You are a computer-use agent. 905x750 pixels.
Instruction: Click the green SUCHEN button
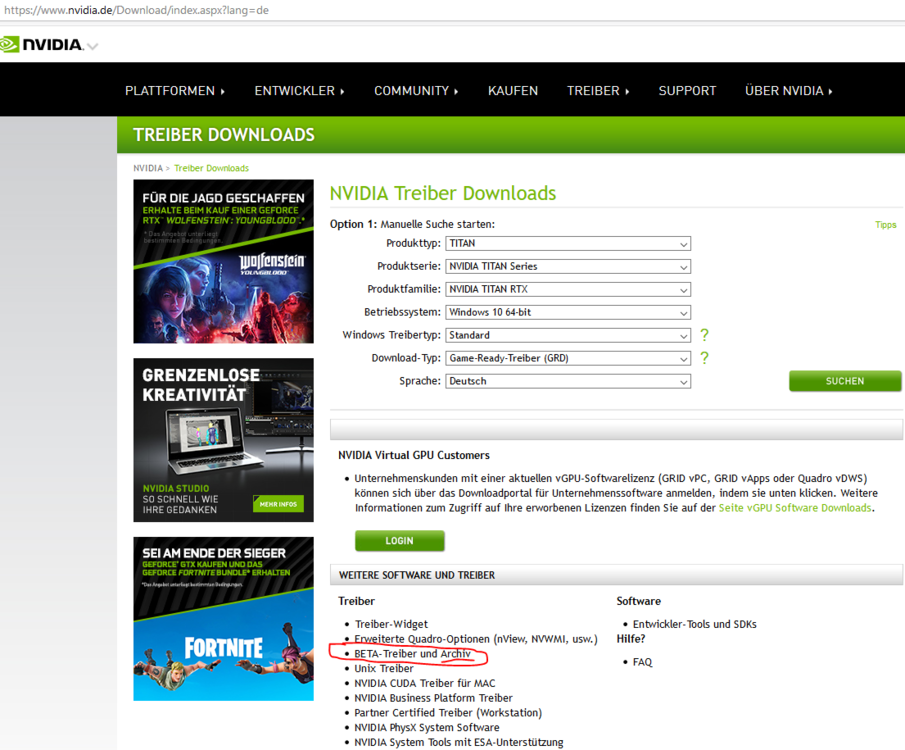pos(845,381)
